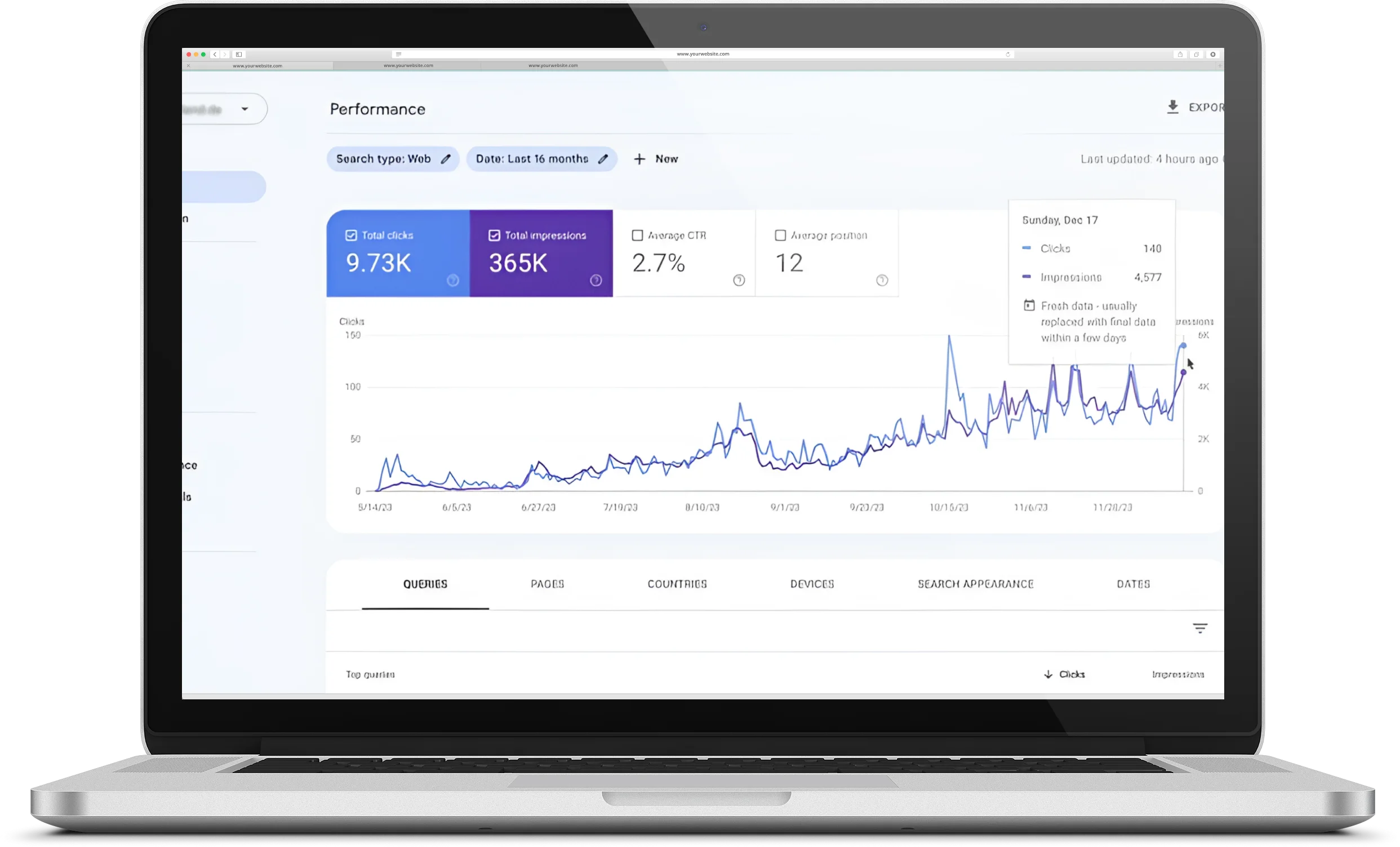
Task: Enable the Average CTR checkbox
Action: tap(638, 236)
